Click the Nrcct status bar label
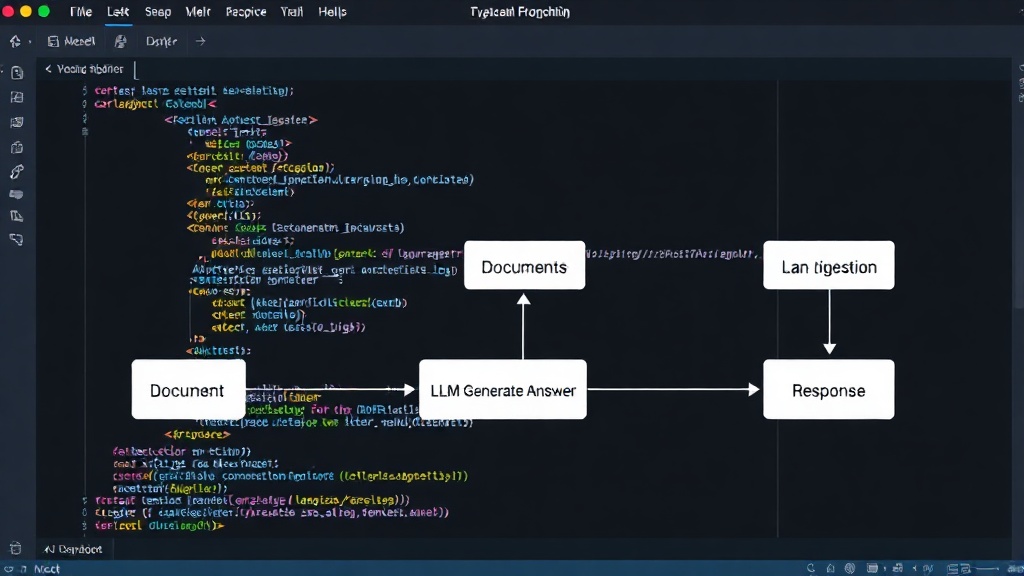1024x576 pixels. tap(47, 569)
